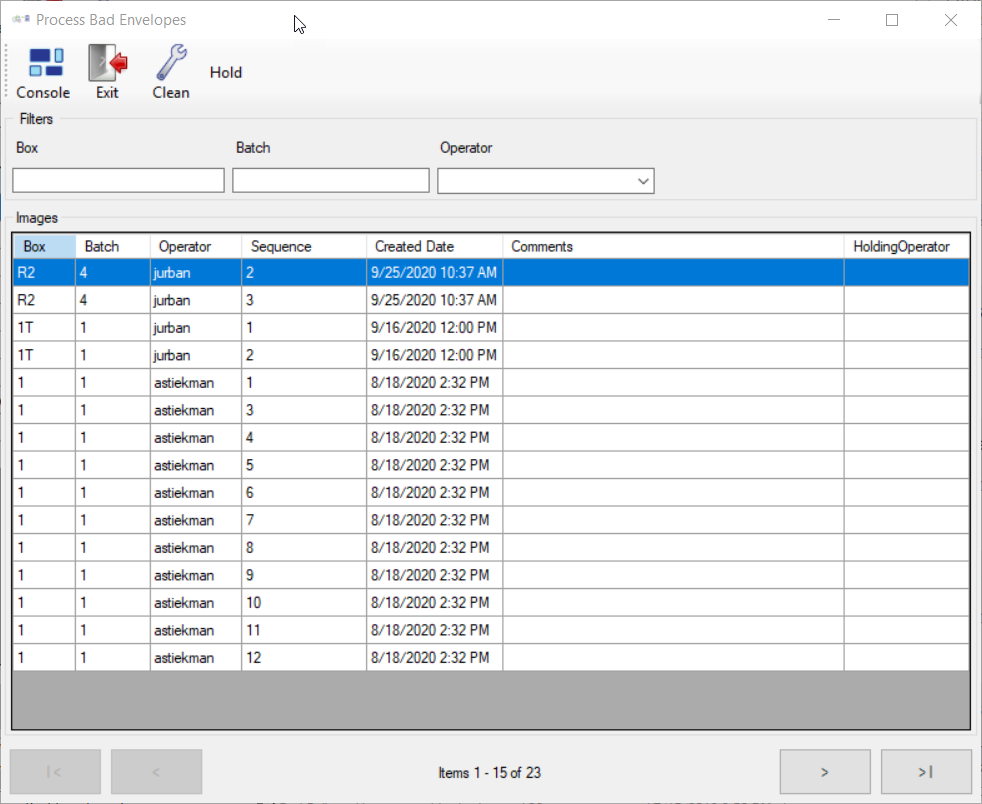Click the HoldingOperator column header
The width and height of the screenshot is (982, 804).
point(906,247)
